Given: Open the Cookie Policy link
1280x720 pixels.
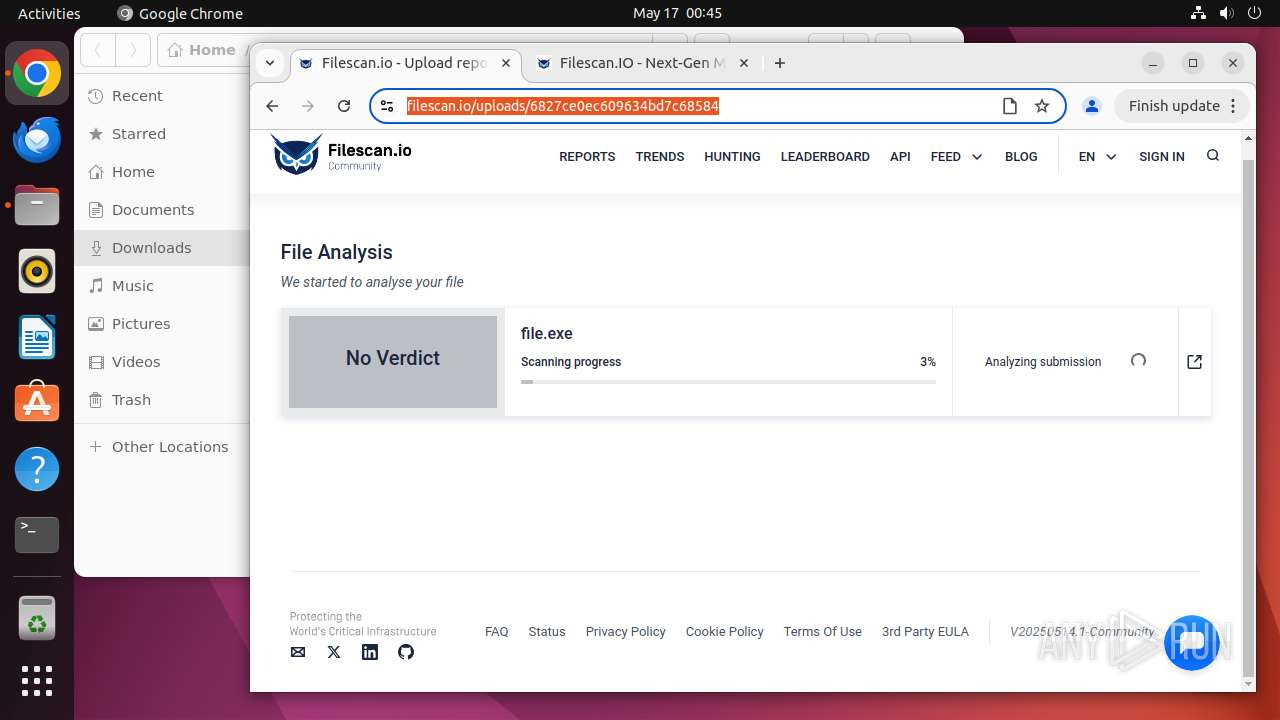Looking at the screenshot, I should [725, 632].
